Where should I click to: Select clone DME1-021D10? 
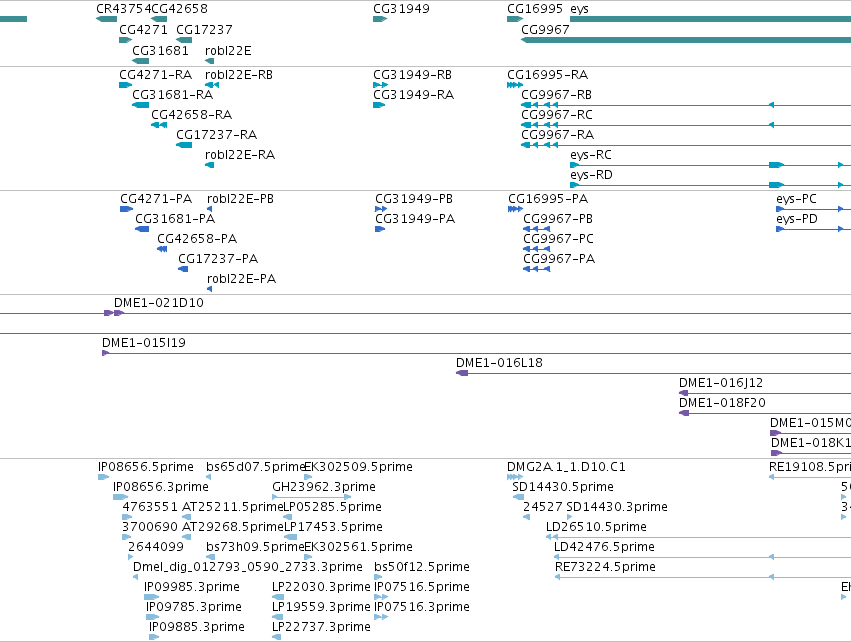pyautogui.click(x=158, y=303)
